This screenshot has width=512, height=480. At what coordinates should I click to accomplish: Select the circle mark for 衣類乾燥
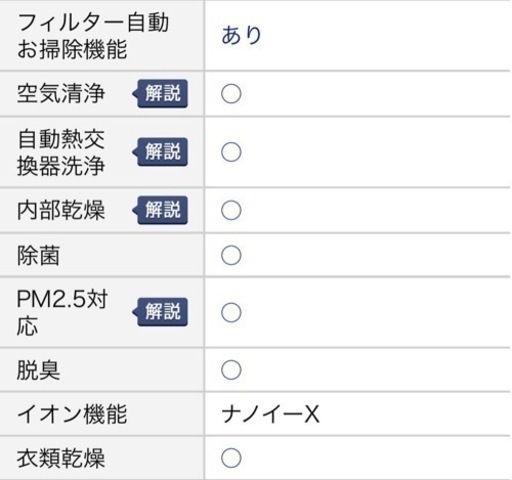(231, 458)
